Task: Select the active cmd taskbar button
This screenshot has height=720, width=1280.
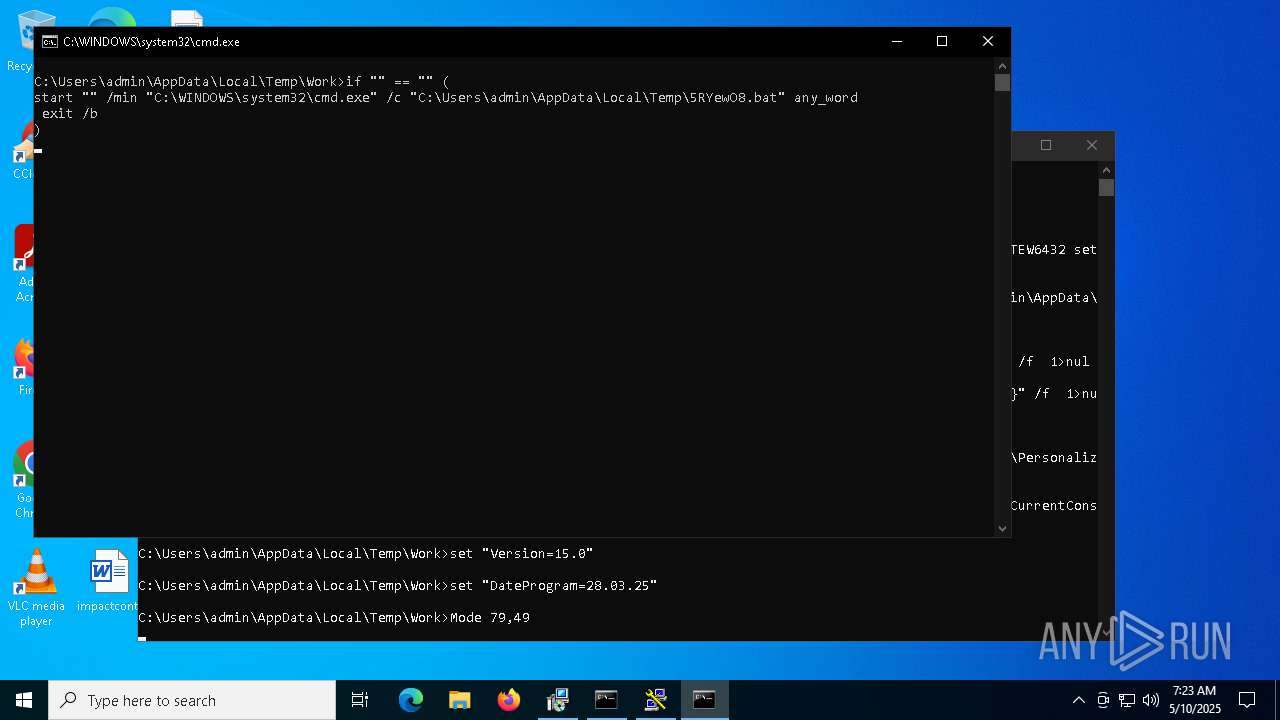Action: point(705,700)
